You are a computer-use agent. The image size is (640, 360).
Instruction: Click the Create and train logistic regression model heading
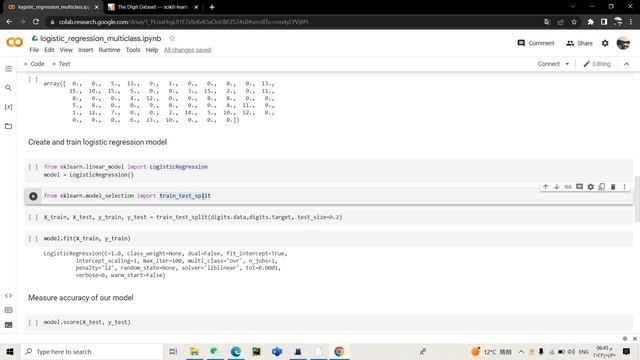98,142
